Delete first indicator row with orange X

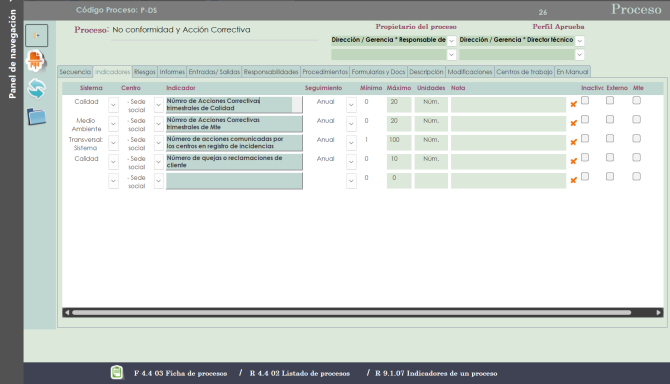(x=573, y=104)
